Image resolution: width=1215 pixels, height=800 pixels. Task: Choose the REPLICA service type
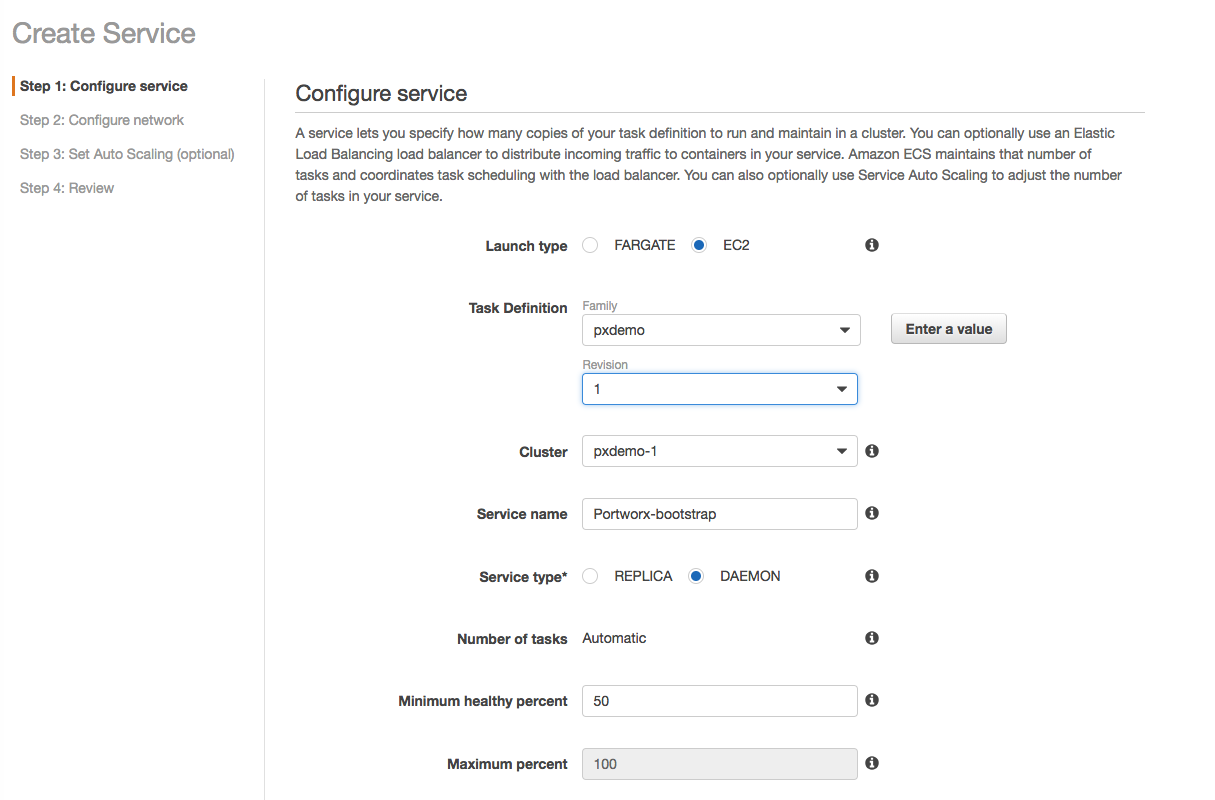click(x=590, y=576)
